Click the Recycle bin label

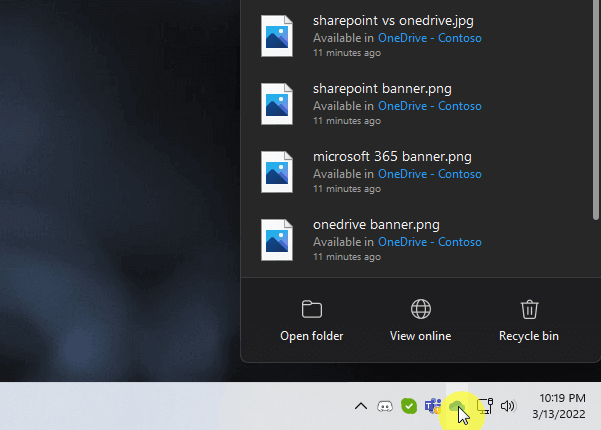(x=529, y=336)
